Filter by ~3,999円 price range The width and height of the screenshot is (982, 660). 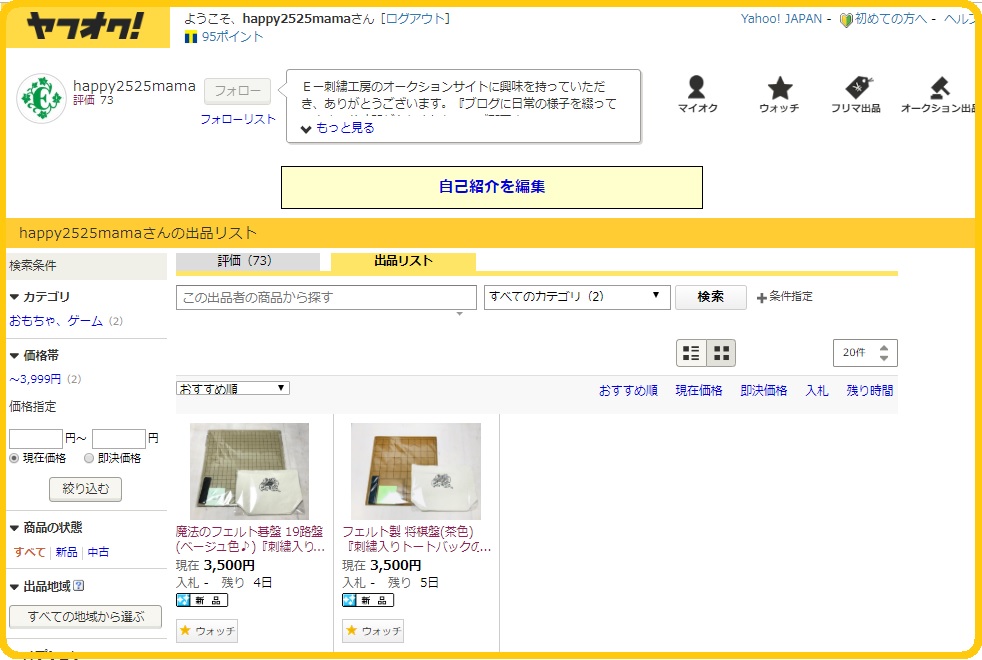[x=35, y=379]
